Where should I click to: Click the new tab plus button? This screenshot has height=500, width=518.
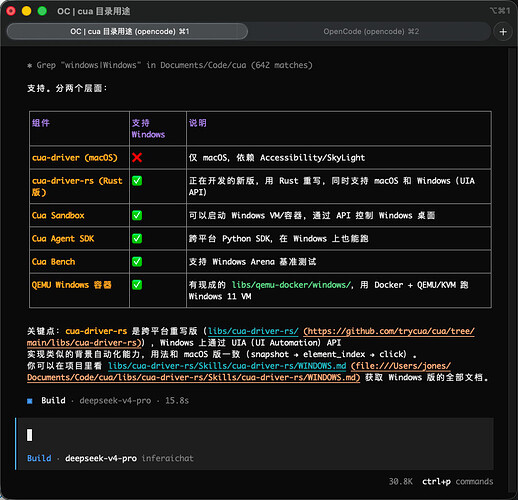503,32
